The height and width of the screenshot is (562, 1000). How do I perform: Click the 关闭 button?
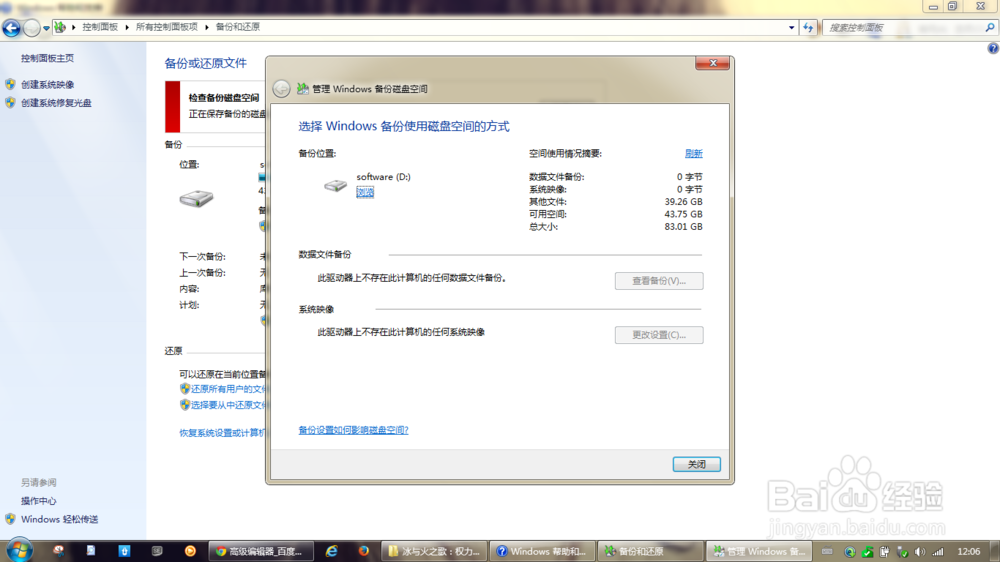(x=696, y=464)
